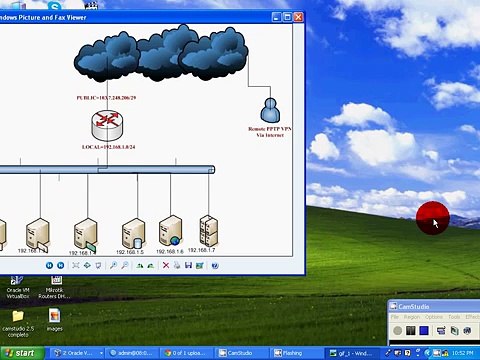This screenshot has width=480, height=360.
Task: Select Mikrotik Routers DH... desktop icon
Action: click(x=55, y=288)
